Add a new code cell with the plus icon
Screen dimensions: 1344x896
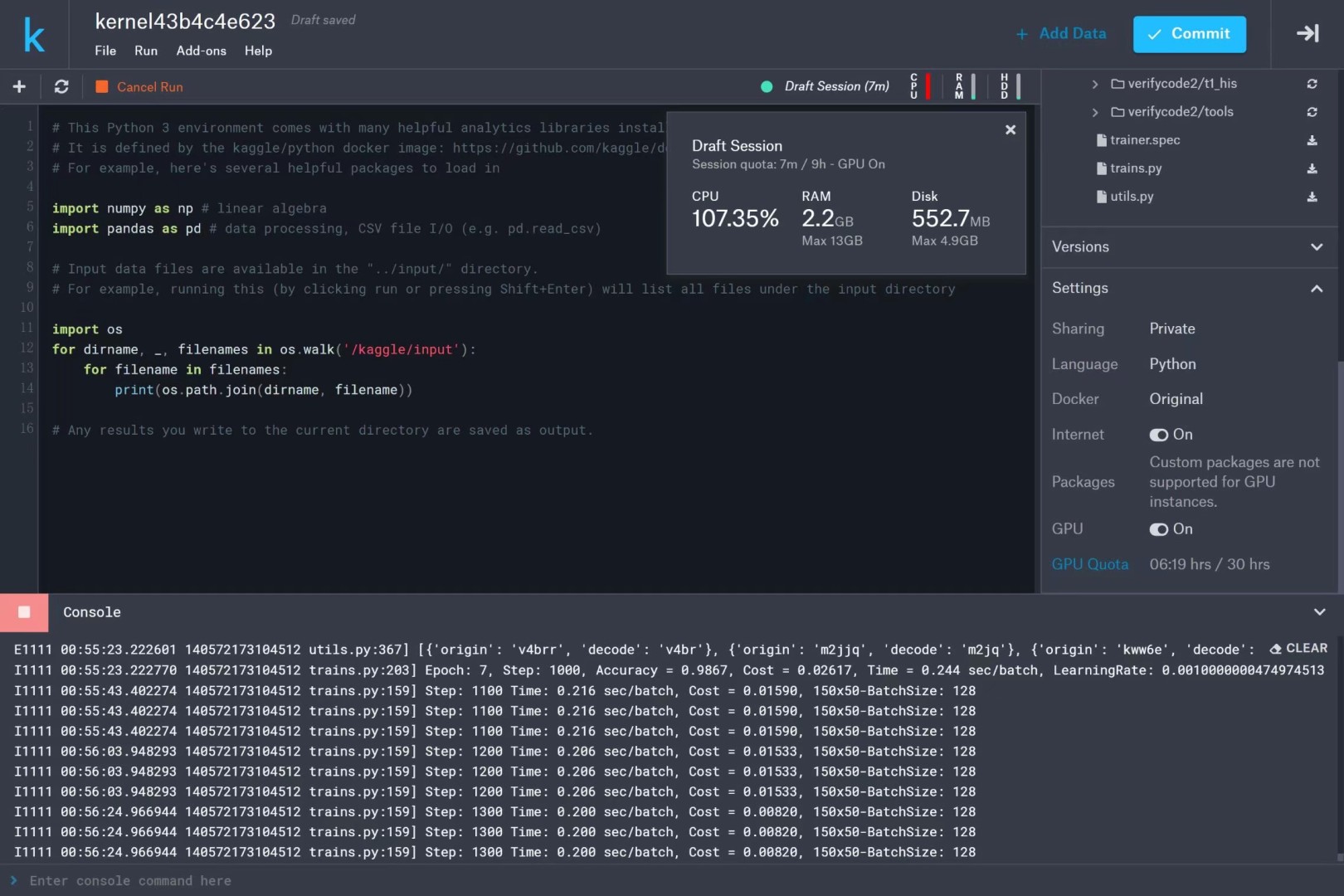pos(19,86)
